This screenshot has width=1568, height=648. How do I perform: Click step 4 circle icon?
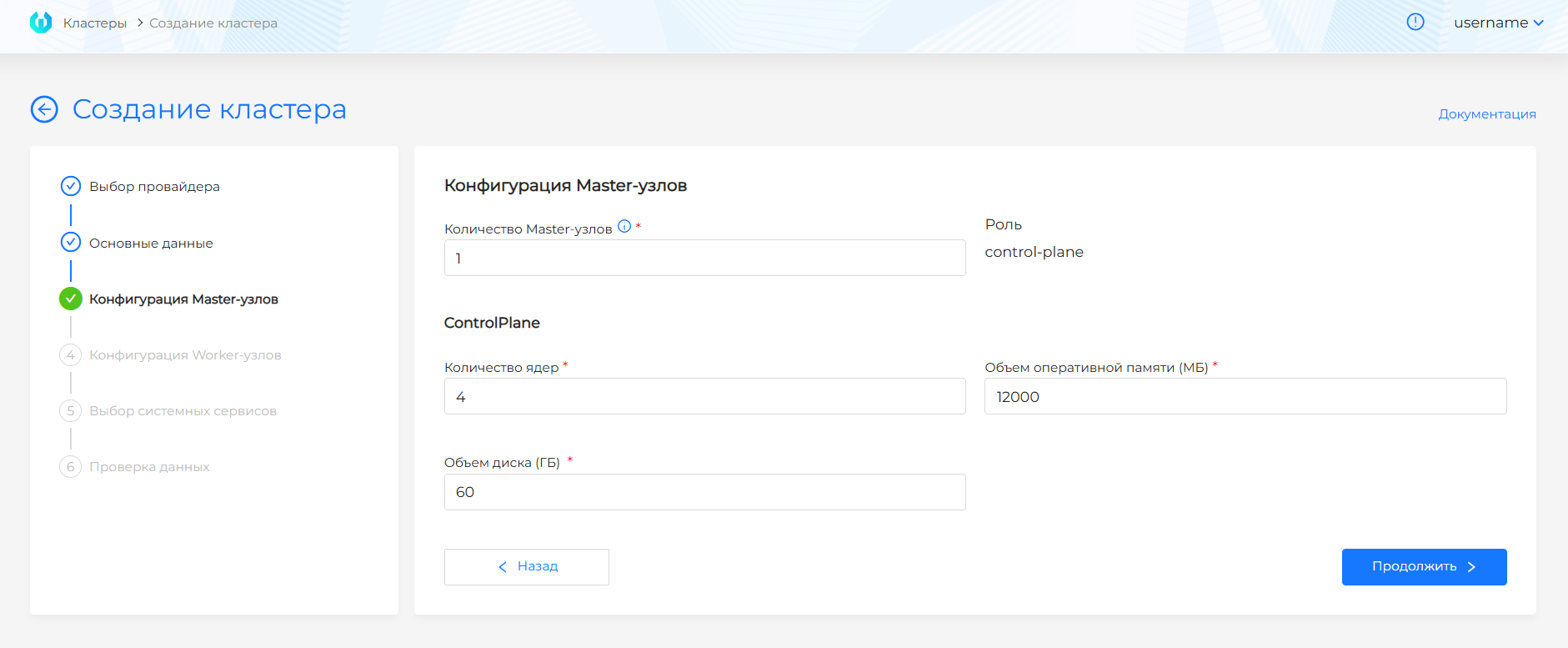coord(71,355)
